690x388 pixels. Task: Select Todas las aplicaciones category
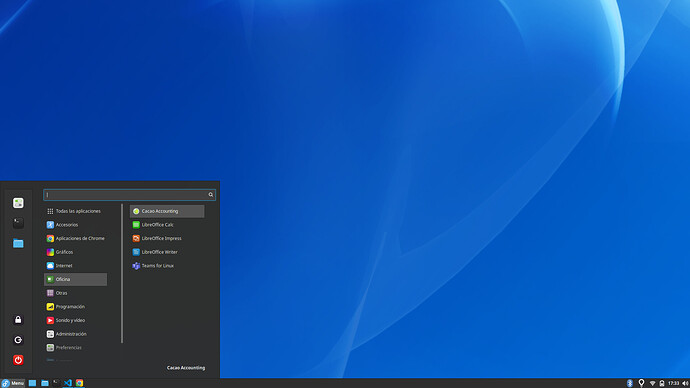(75, 211)
